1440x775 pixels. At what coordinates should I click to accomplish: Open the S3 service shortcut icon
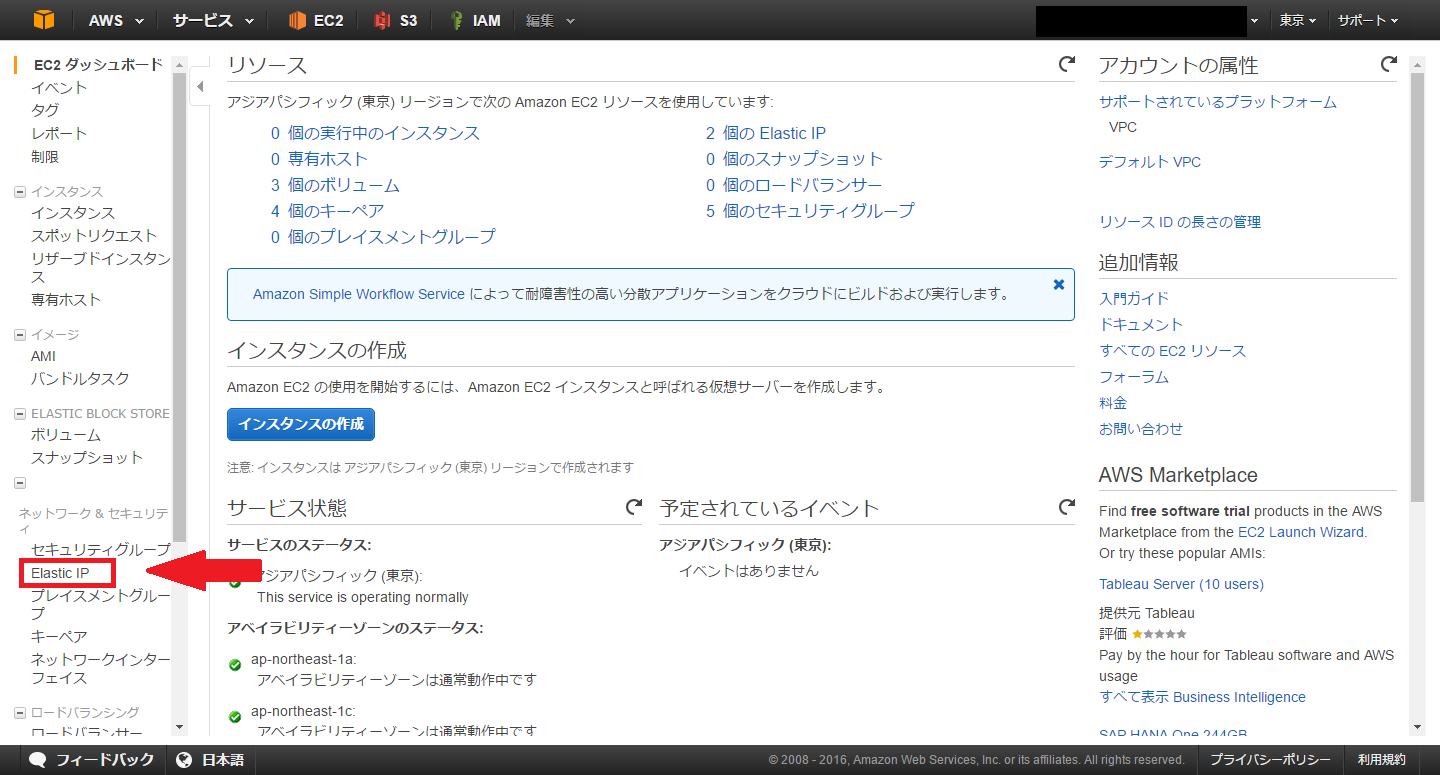click(381, 20)
